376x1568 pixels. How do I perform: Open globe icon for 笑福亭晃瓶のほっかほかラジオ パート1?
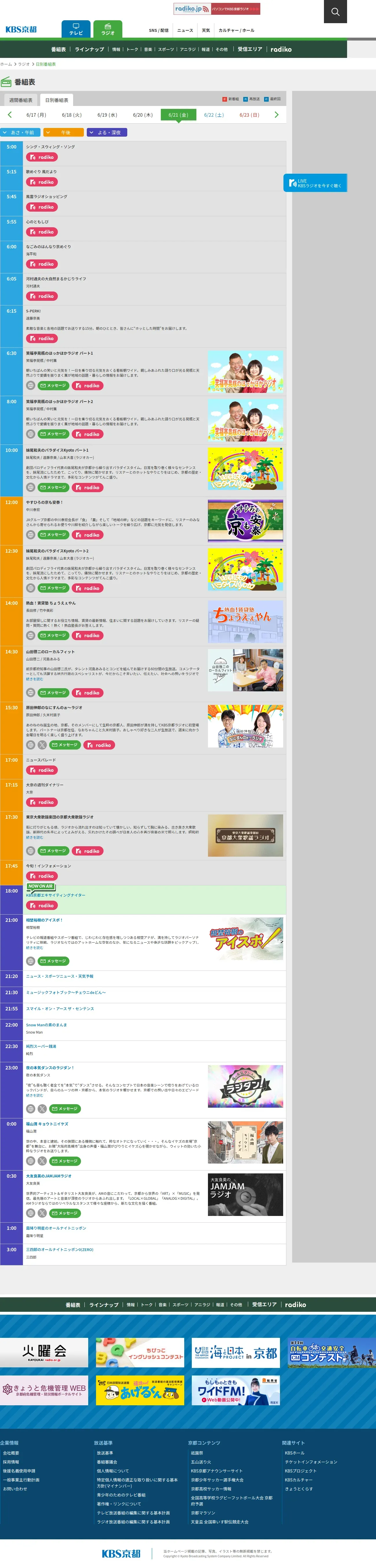(x=30, y=385)
